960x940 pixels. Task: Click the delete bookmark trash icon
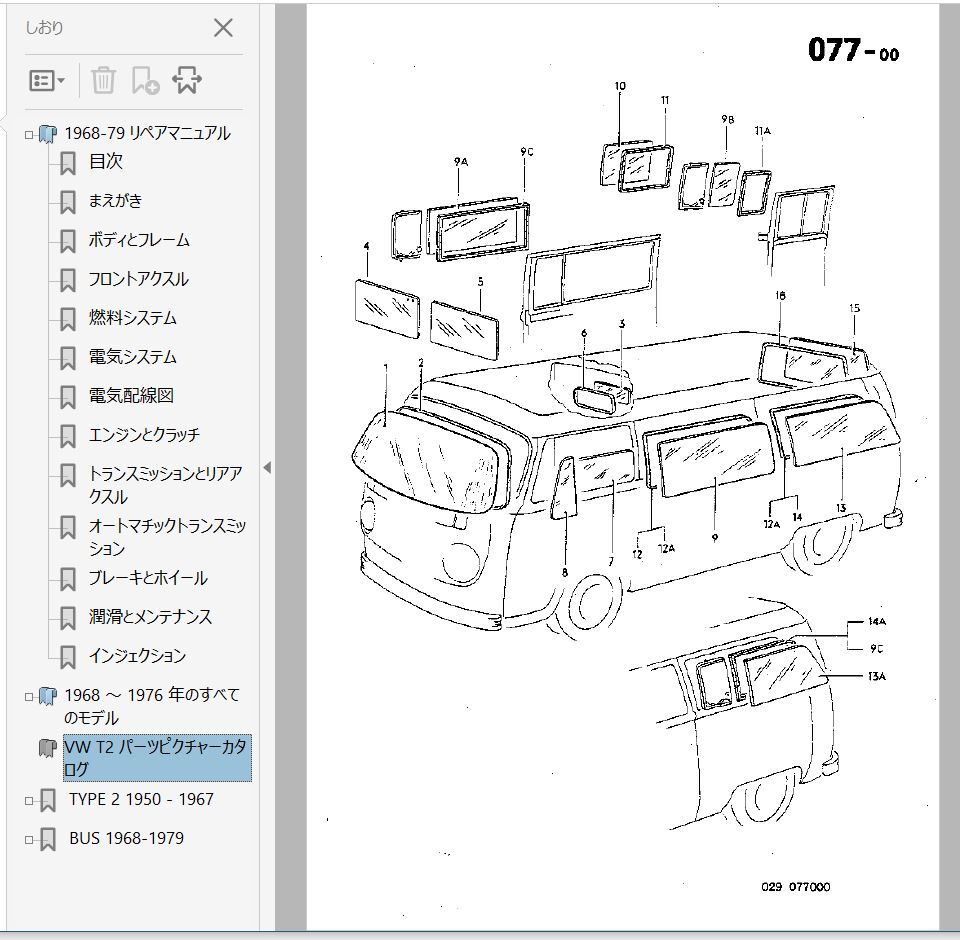click(103, 80)
